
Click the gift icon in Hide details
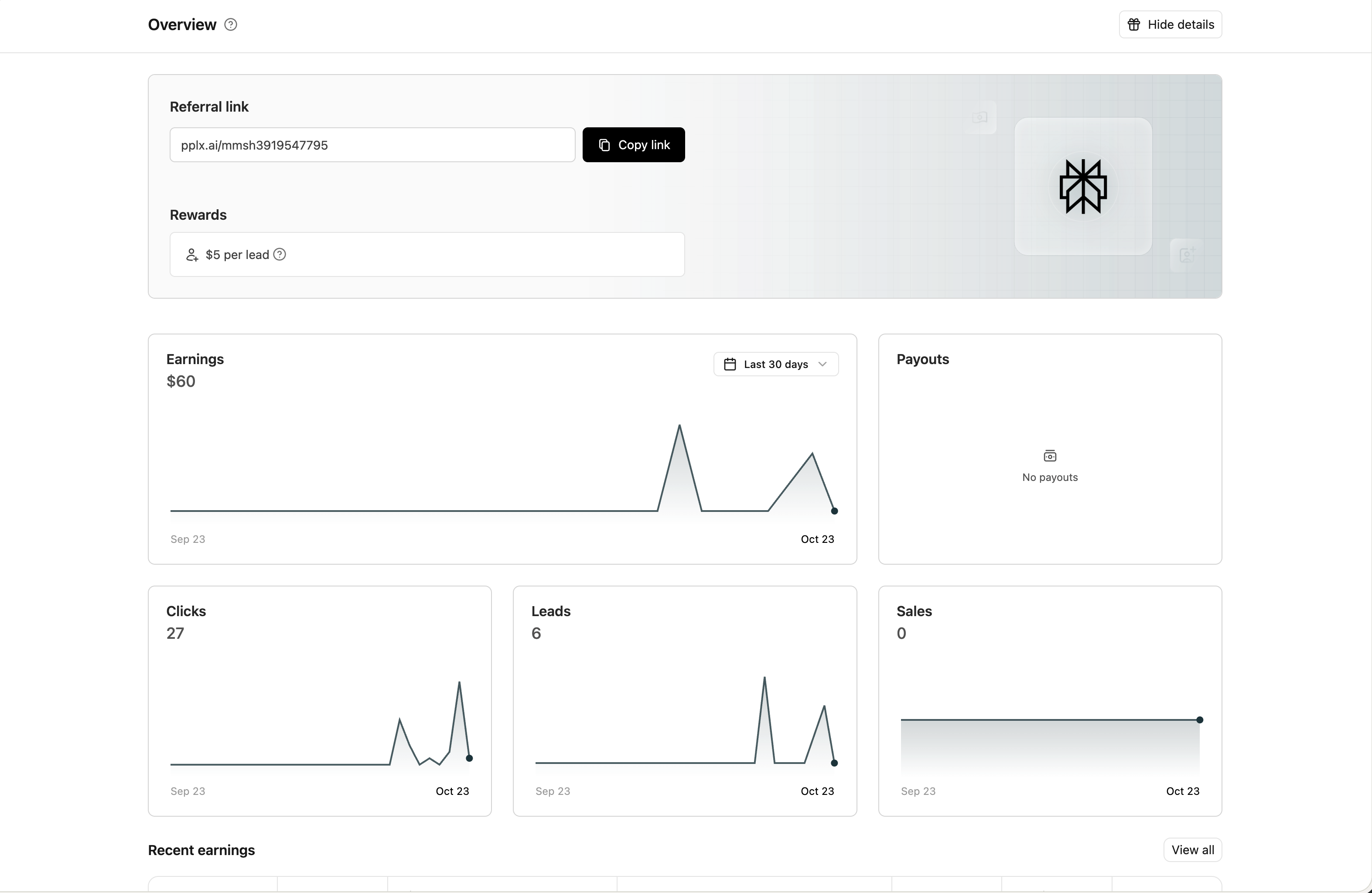point(1133,24)
